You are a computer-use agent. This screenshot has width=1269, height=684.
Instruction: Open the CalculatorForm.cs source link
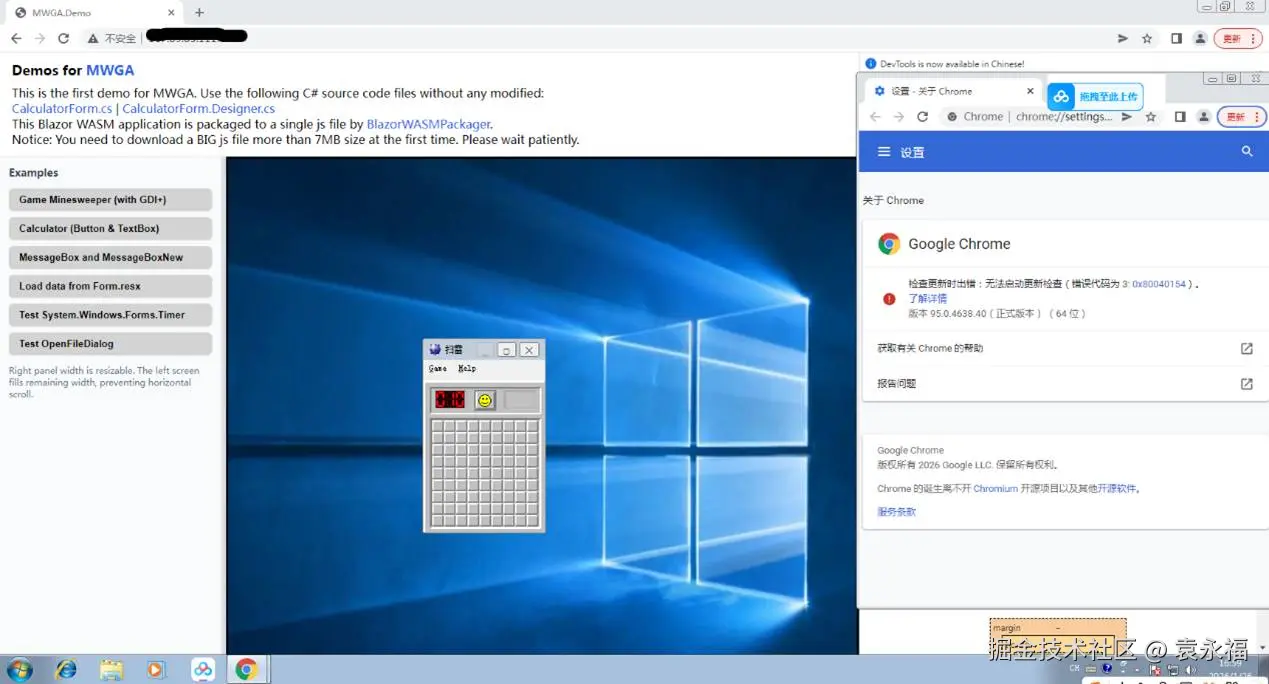(62, 108)
